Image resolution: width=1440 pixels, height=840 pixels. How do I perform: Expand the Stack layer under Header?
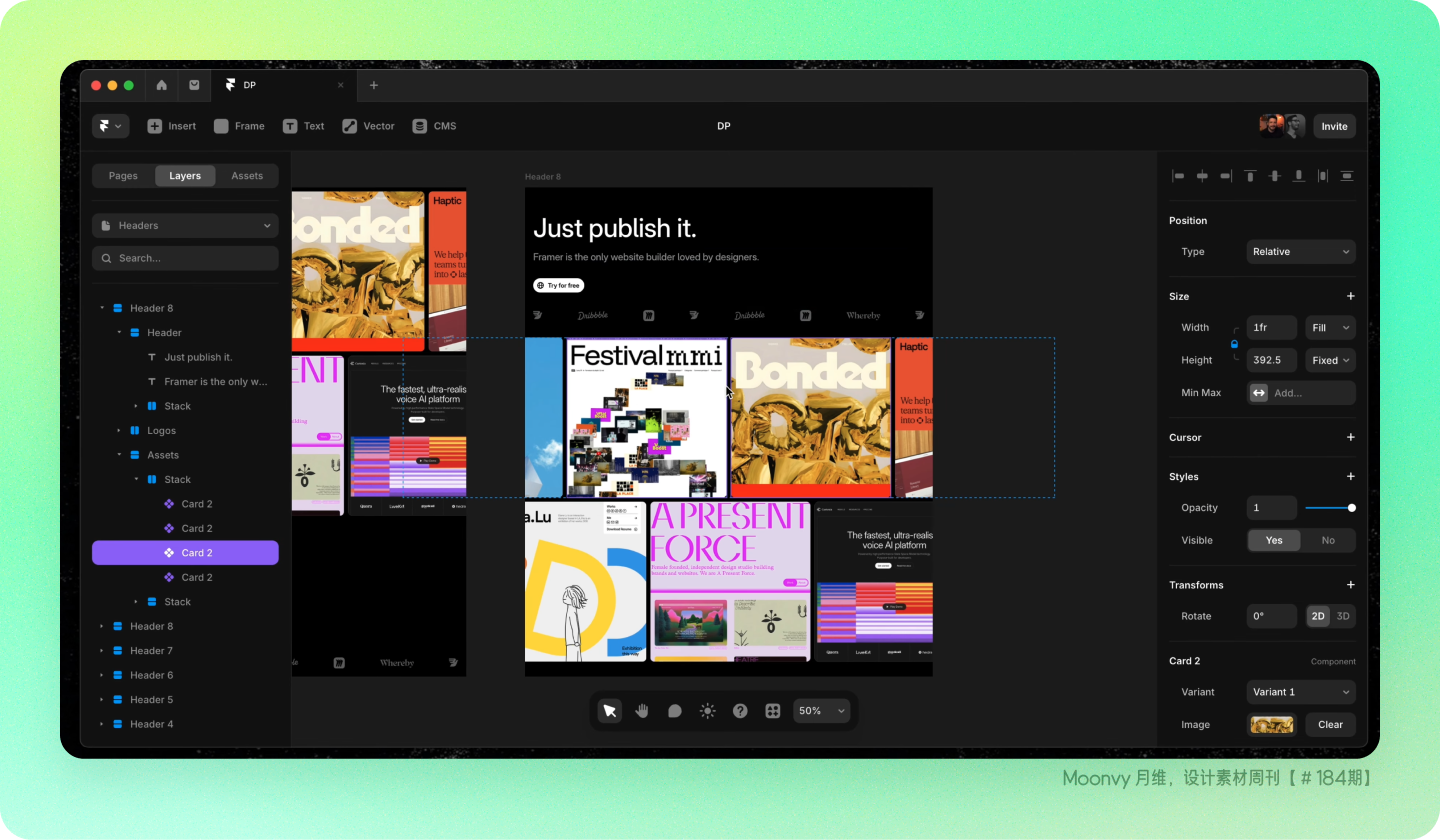pos(136,406)
